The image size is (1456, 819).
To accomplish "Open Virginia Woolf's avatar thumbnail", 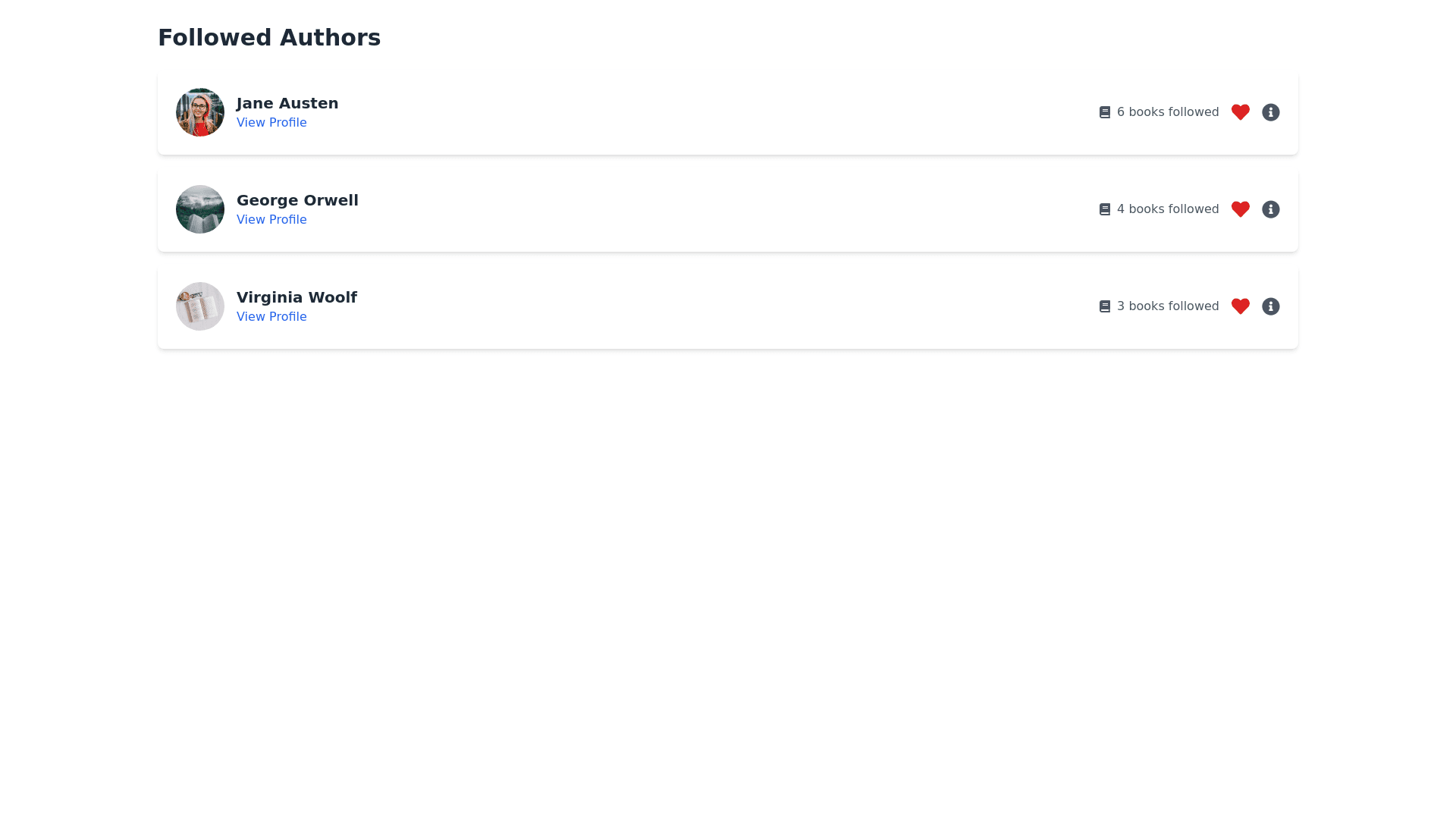I will [x=200, y=306].
